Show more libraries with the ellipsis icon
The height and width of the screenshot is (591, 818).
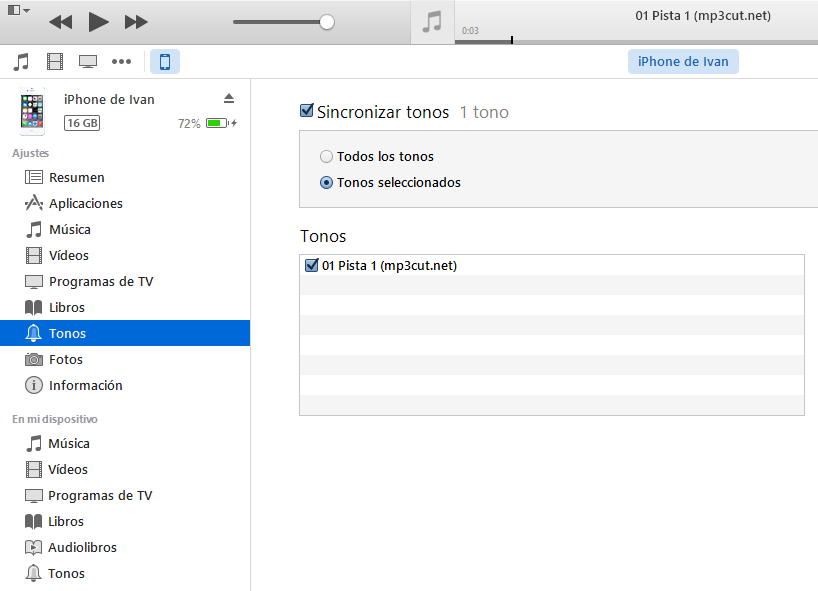tap(122, 62)
